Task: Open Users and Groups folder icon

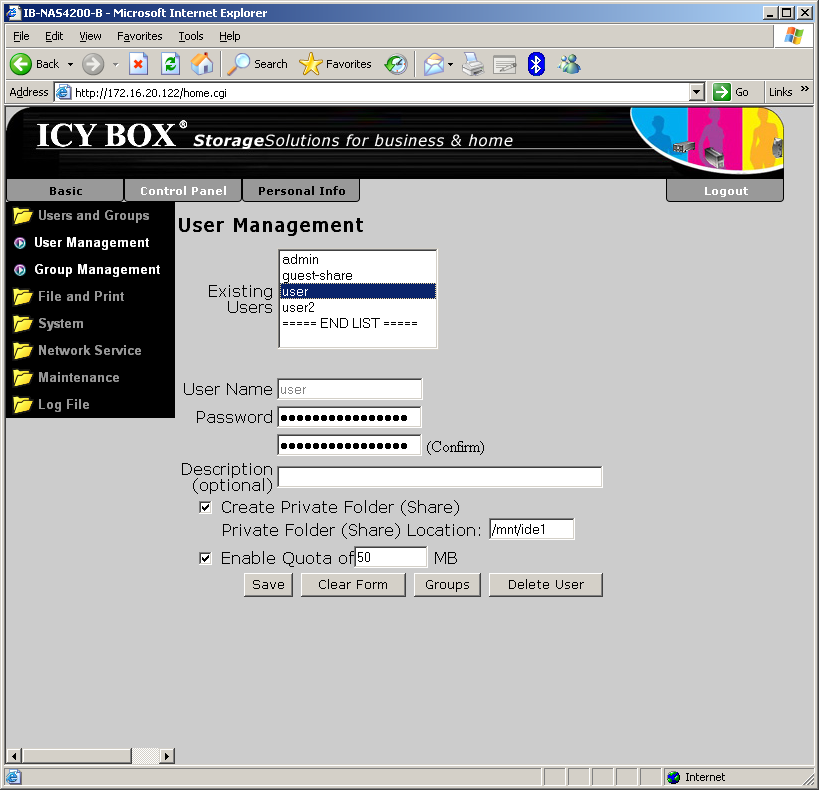Action: [22, 215]
